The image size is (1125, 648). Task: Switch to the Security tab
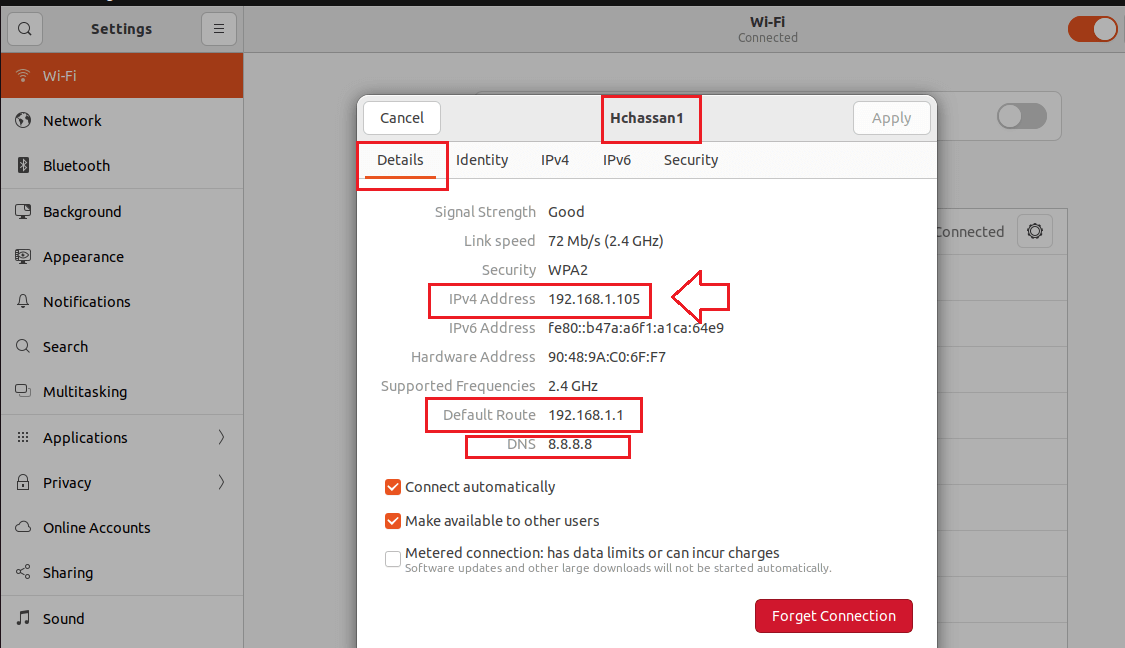(x=690, y=160)
